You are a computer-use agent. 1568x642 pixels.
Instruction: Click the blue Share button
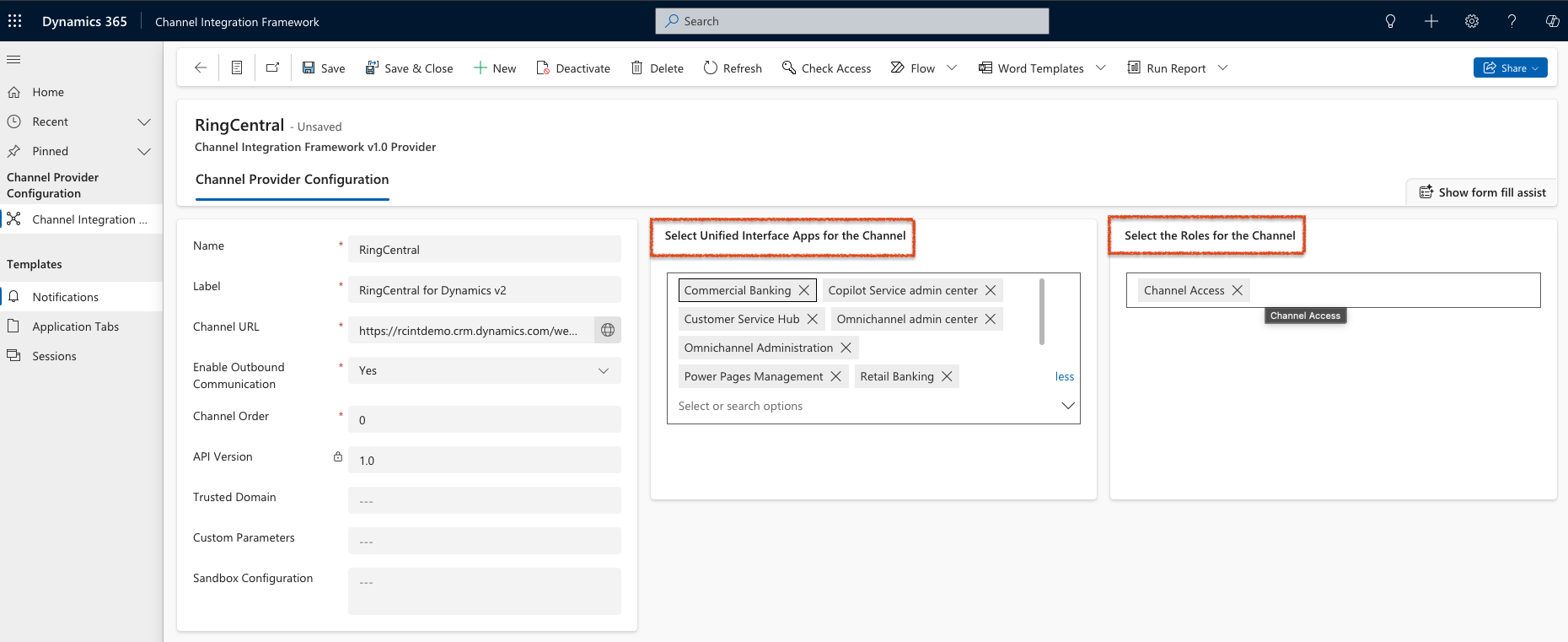pos(1511,67)
